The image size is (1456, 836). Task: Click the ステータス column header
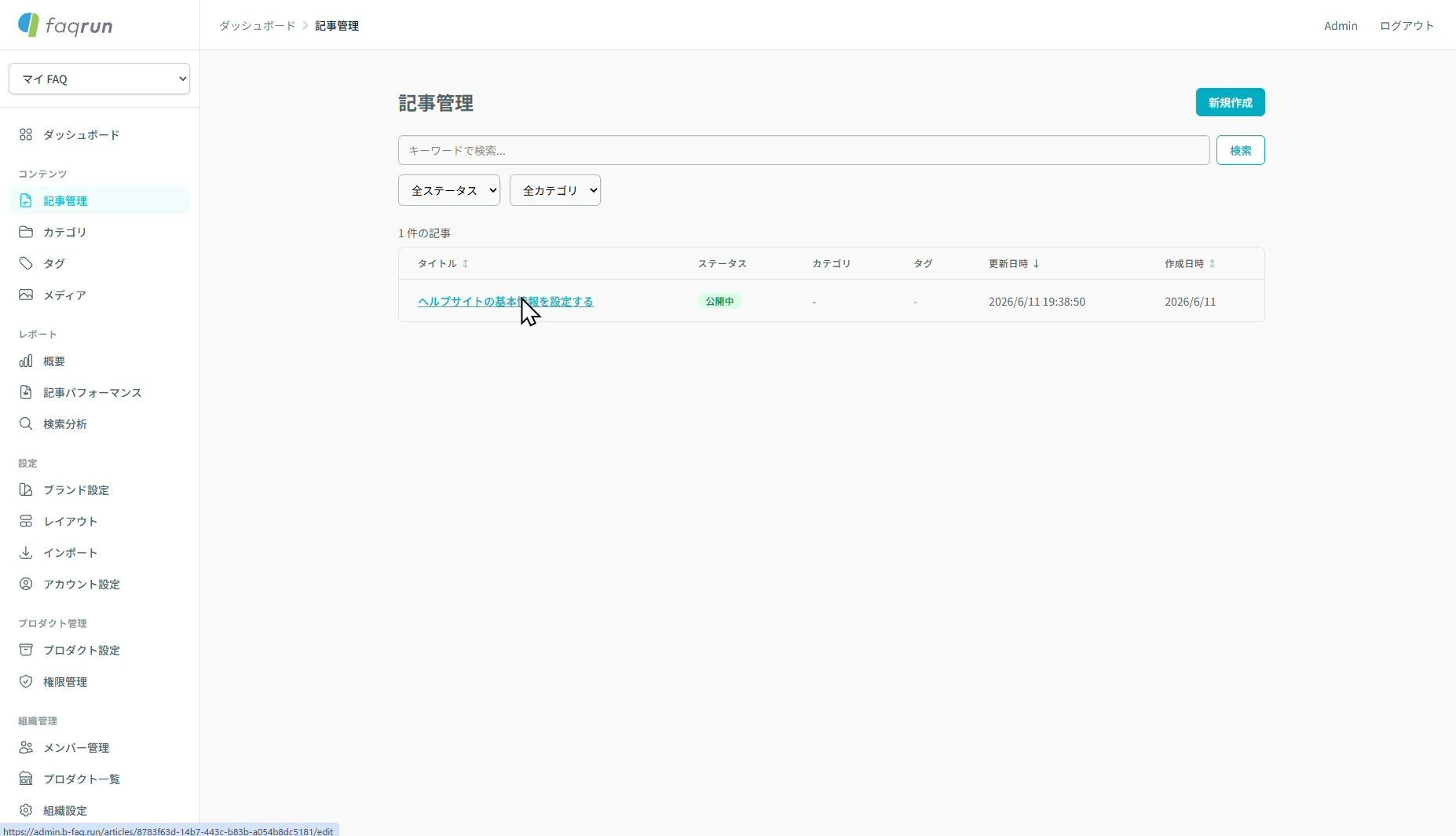[723, 263]
